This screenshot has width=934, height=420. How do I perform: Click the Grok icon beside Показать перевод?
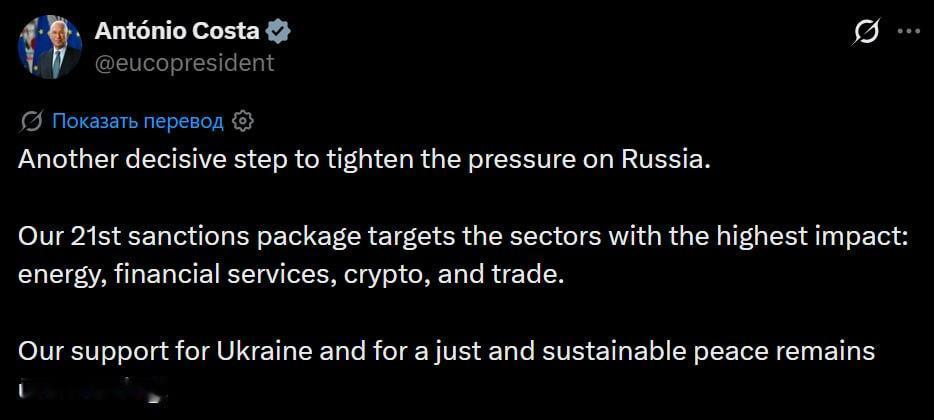[31, 122]
